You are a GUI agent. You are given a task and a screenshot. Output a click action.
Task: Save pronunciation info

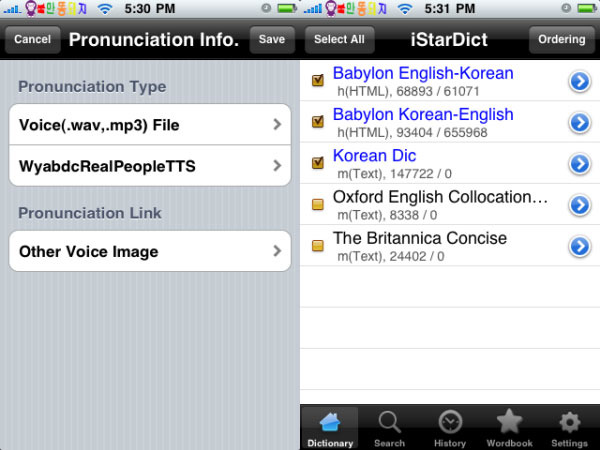[x=272, y=39]
